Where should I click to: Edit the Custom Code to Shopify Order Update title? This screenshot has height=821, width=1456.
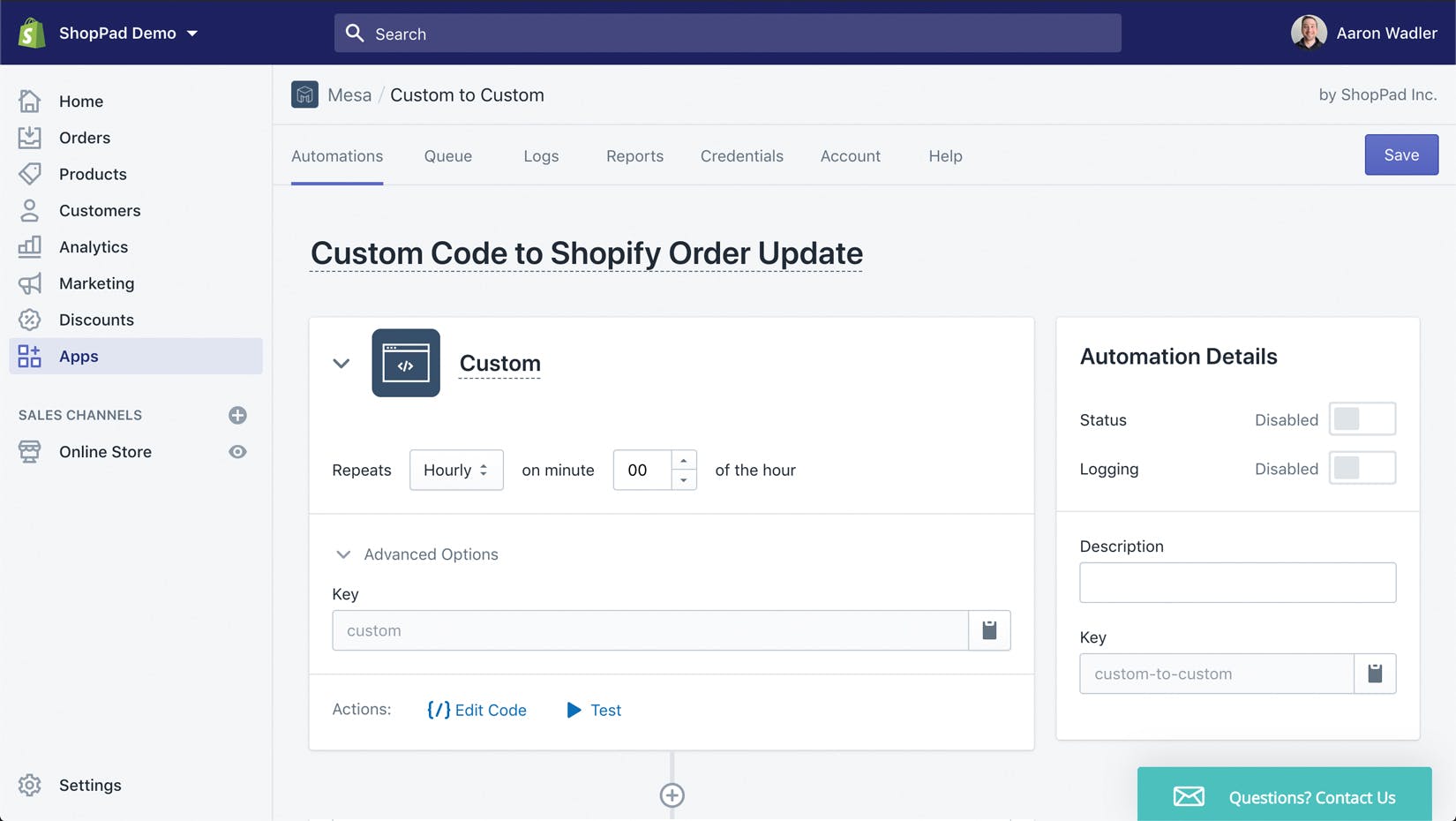[586, 252]
